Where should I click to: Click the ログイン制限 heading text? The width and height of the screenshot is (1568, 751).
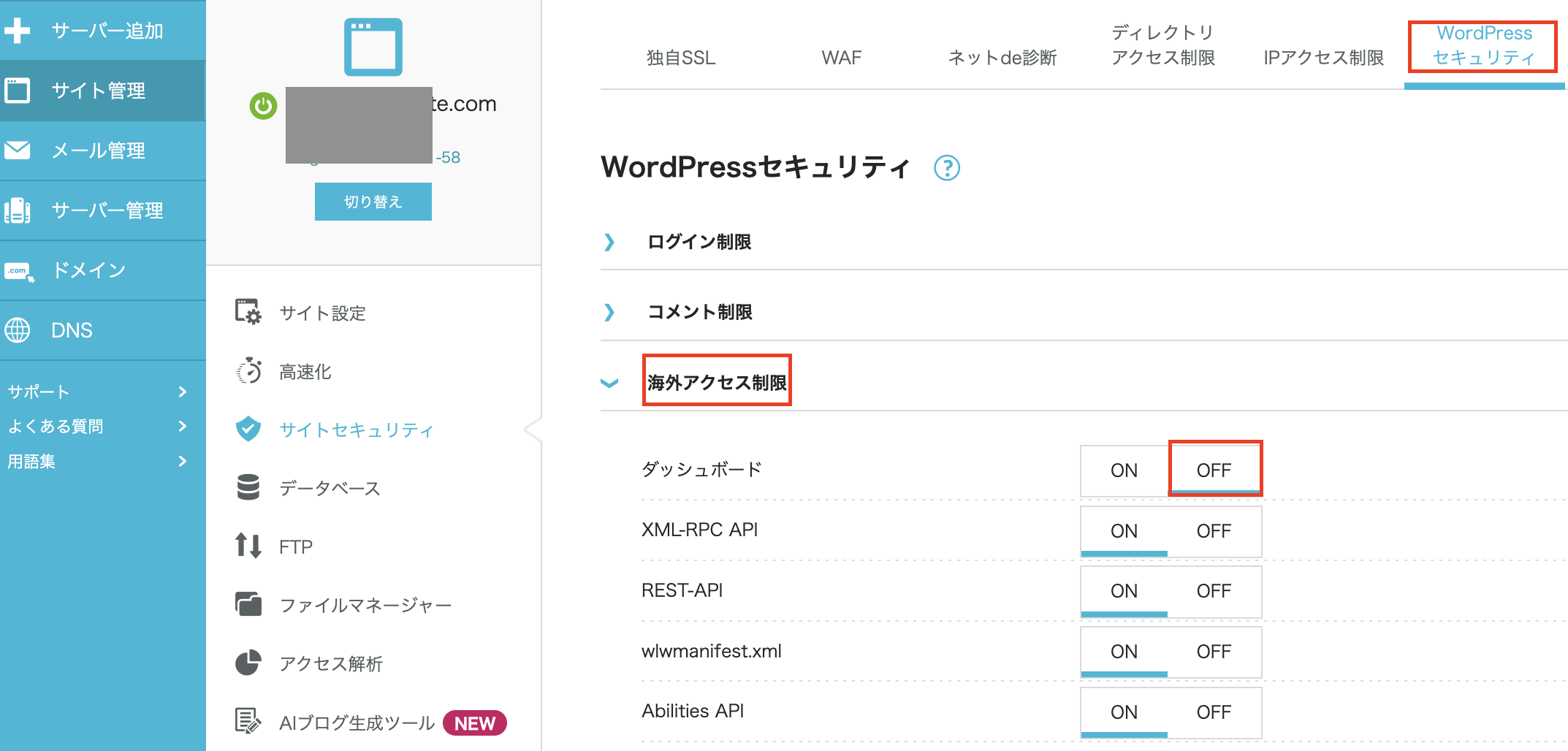coord(699,242)
